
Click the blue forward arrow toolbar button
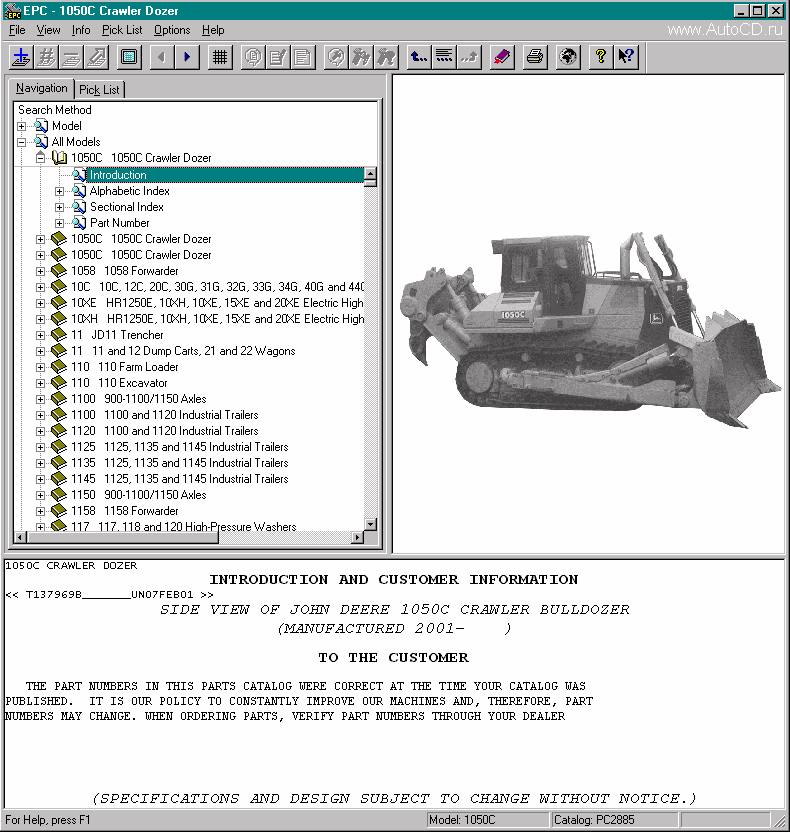pyautogui.click(x=187, y=57)
